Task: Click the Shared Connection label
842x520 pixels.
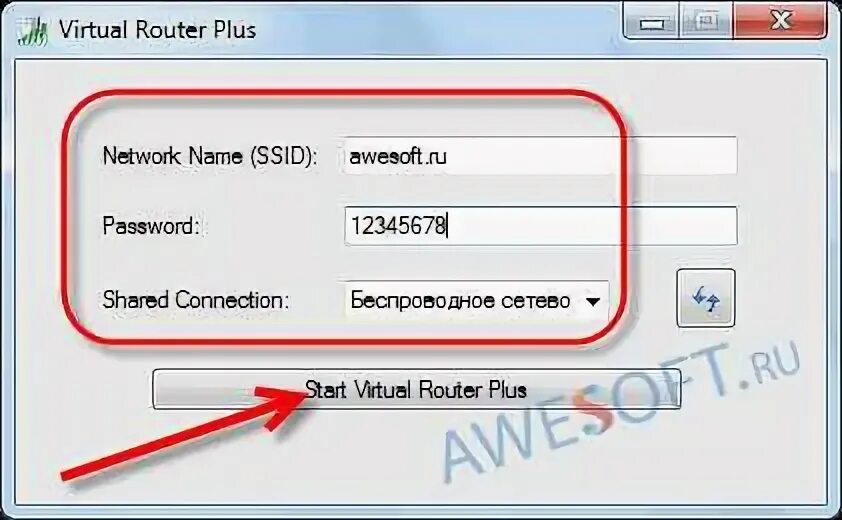Action: click(x=195, y=300)
